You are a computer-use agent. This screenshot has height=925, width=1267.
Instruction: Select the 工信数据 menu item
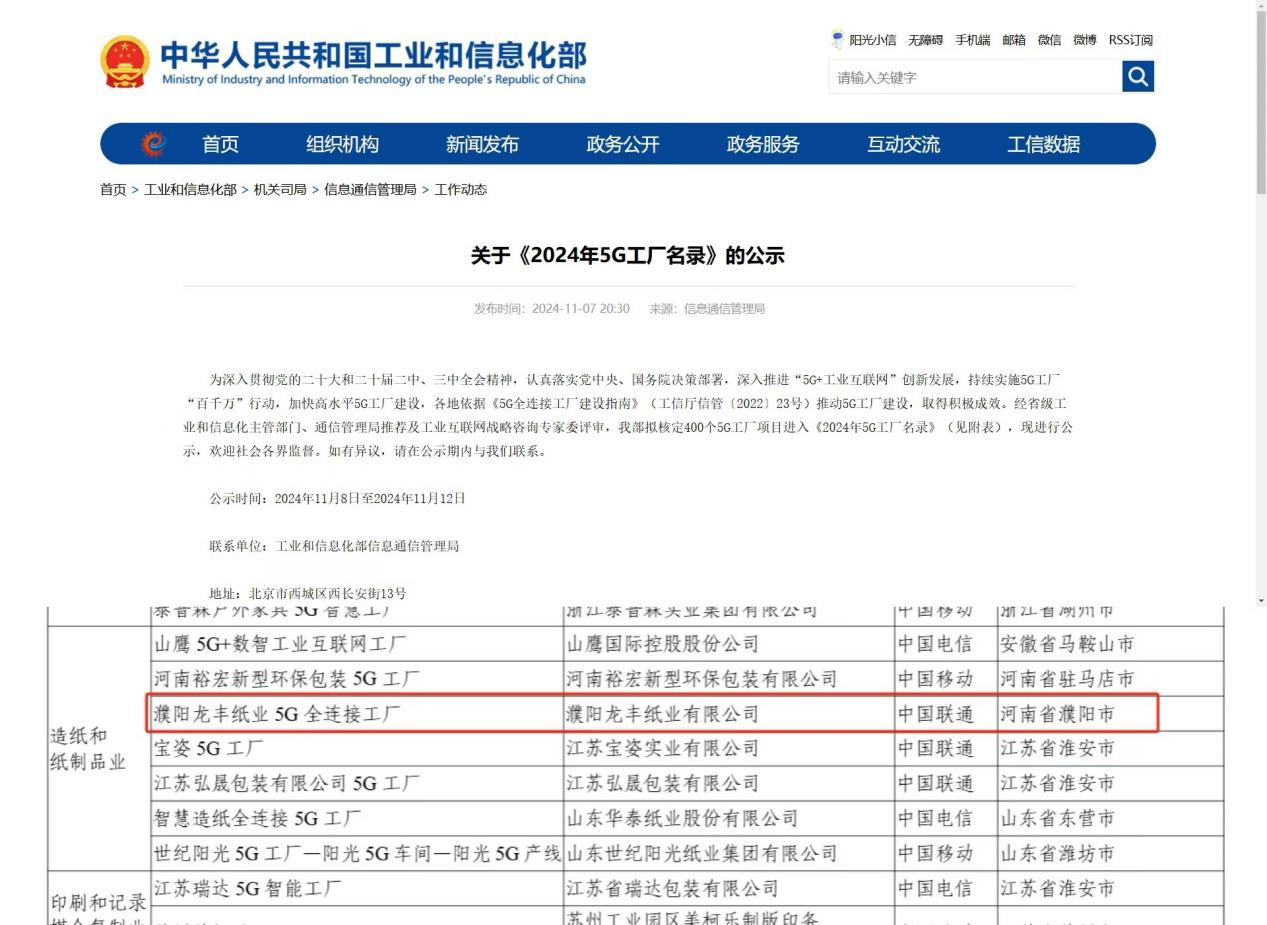pos(1043,144)
